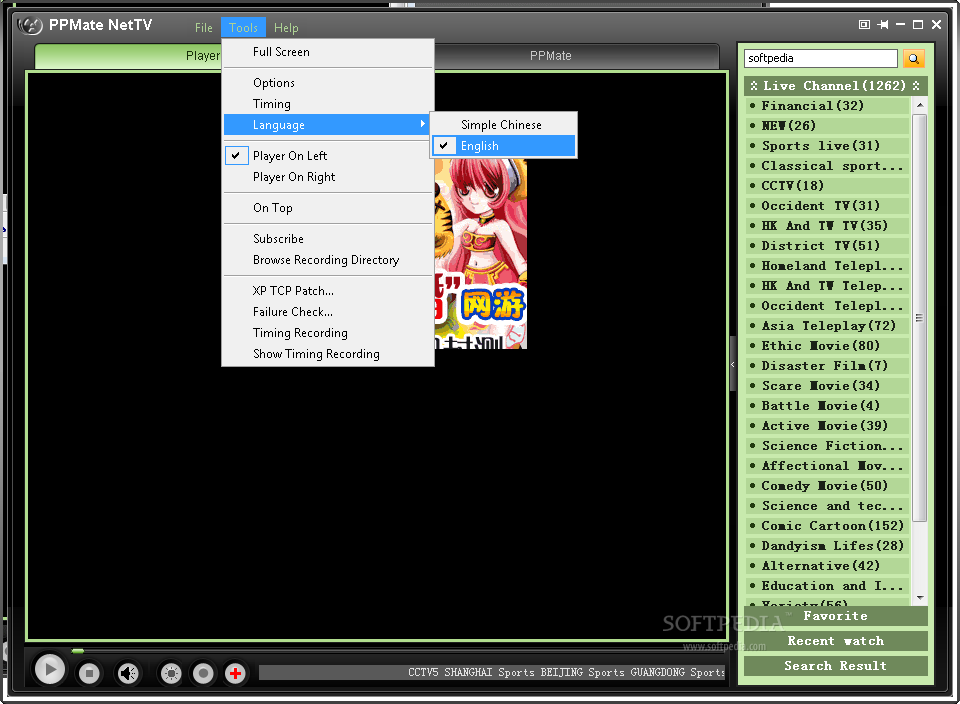
Task: Expand HK And TW TV(35) category
Action: click(x=828, y=226)
